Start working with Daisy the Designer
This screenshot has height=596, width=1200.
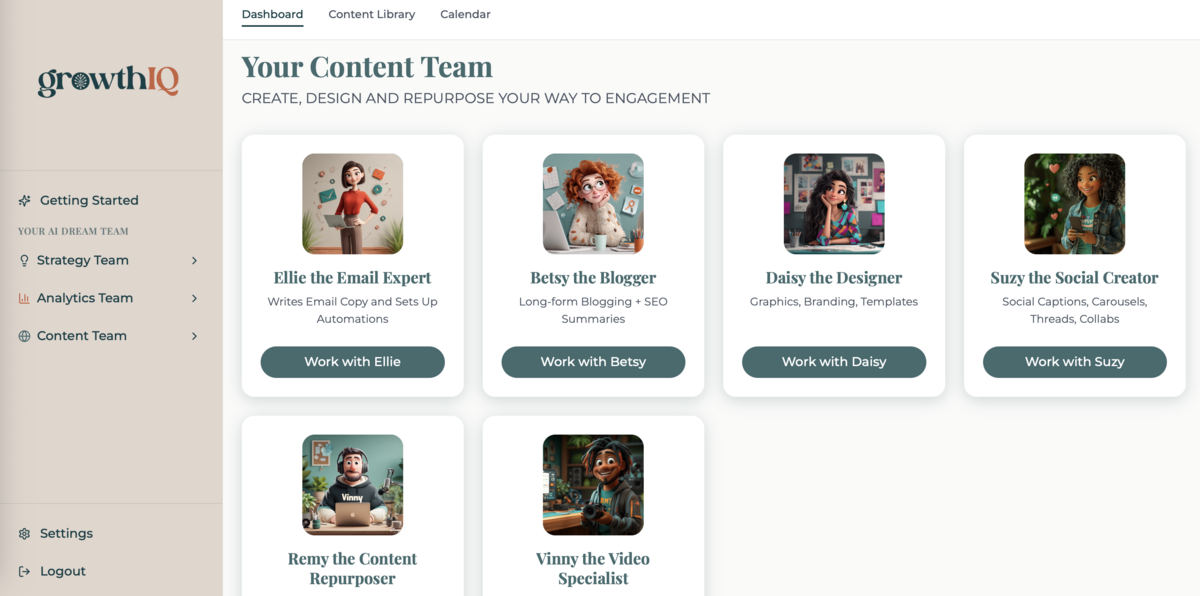pos(834,362)
